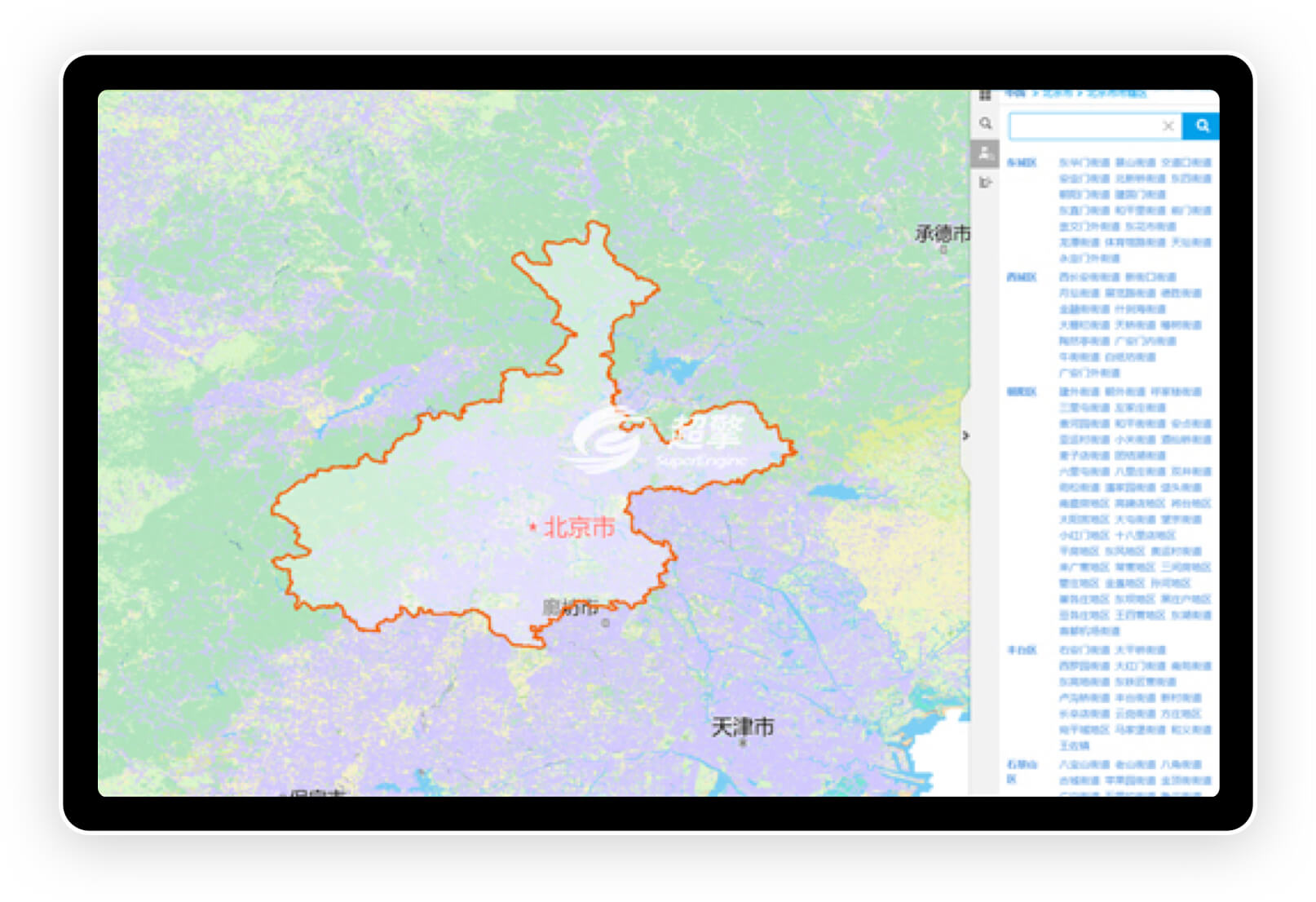
Task: Click the 天津市 city marker on map
Action: coord(742,743)
